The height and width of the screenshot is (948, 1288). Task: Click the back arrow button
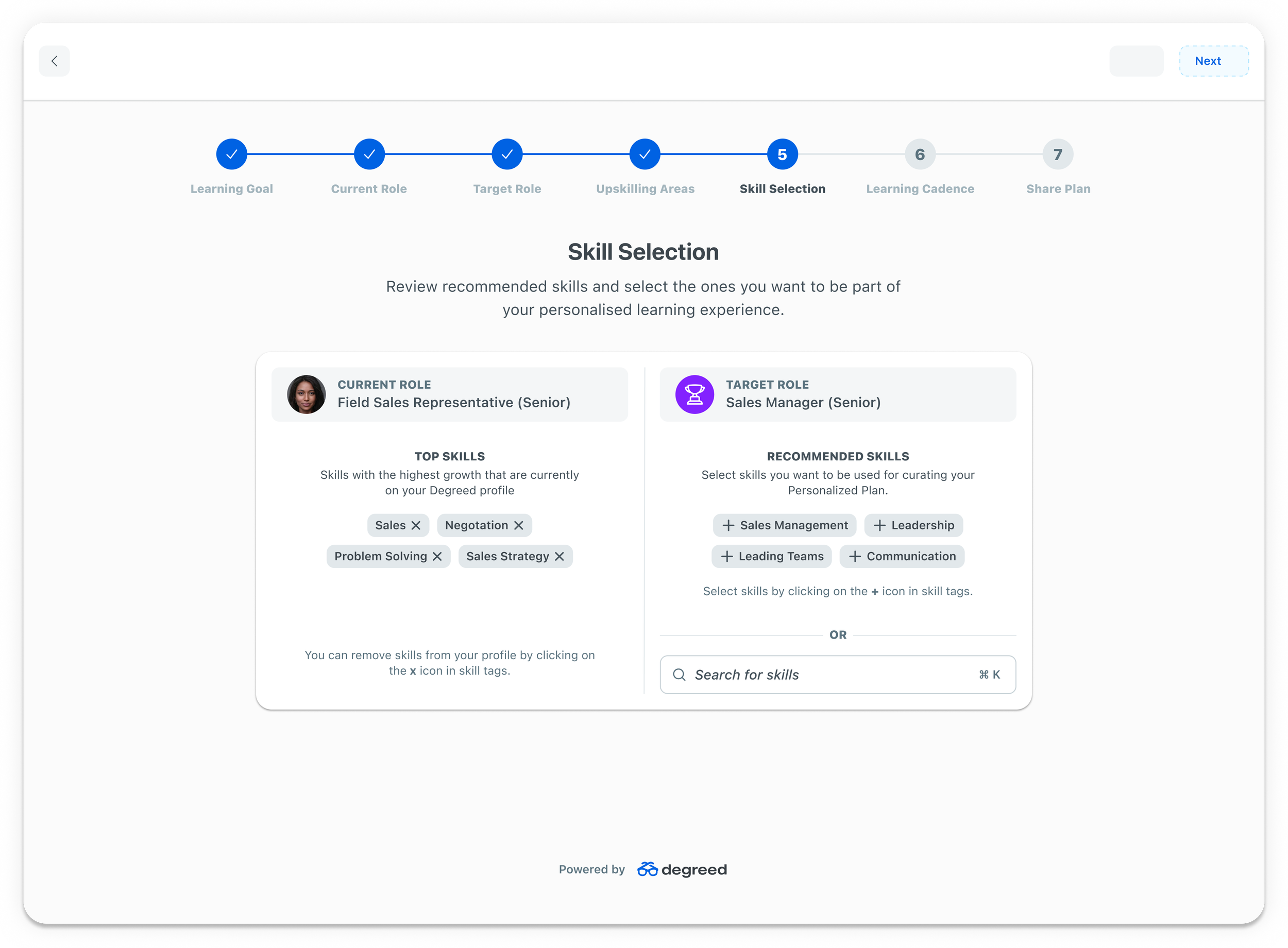[x=55, y=61]
